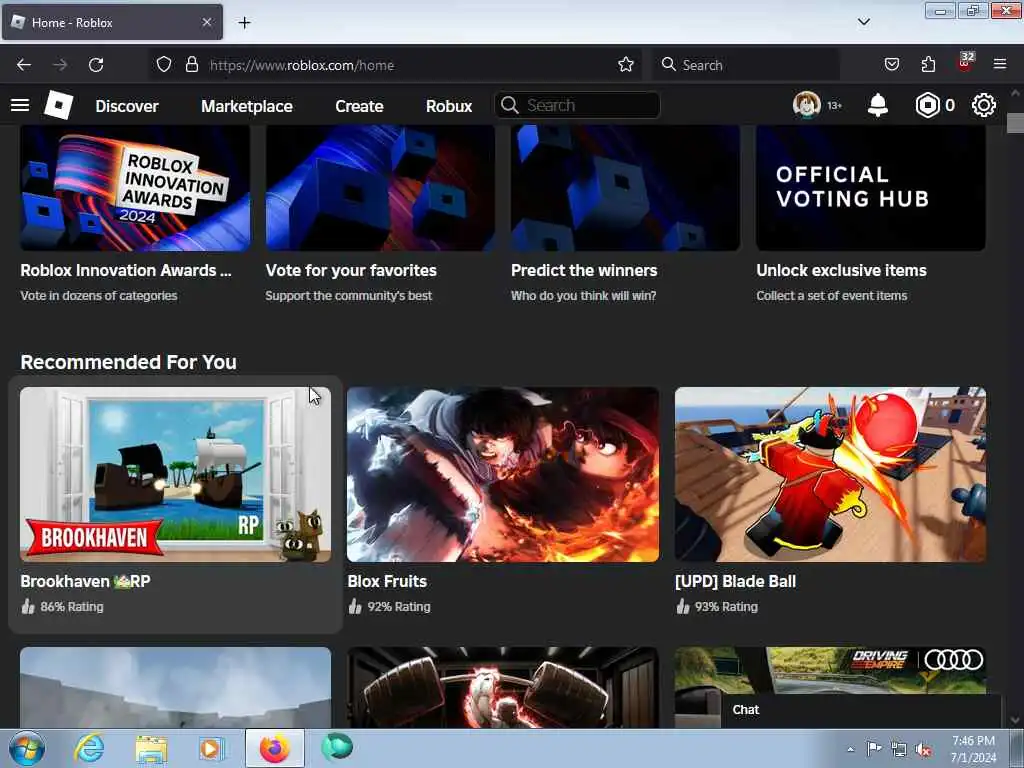Click the thumbs-up icon under Blox Fruits
Viewport: 1024px width, 768px height.
click(355, 607)
